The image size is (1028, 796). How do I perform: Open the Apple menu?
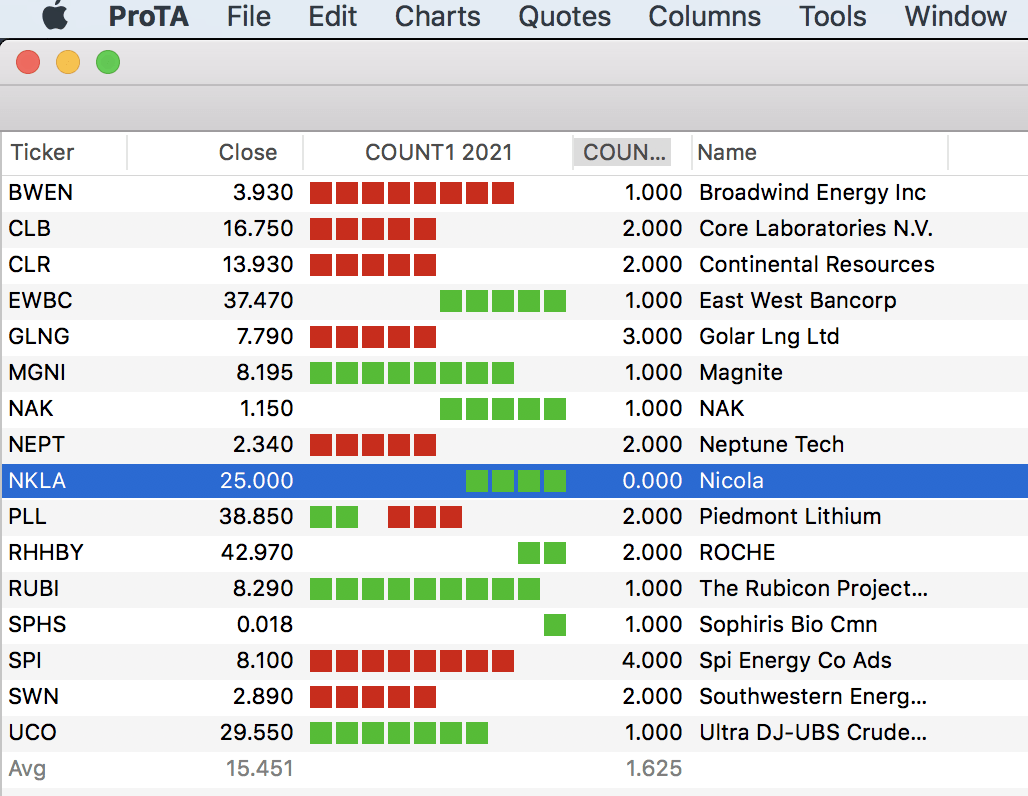[x=56, y=16]
